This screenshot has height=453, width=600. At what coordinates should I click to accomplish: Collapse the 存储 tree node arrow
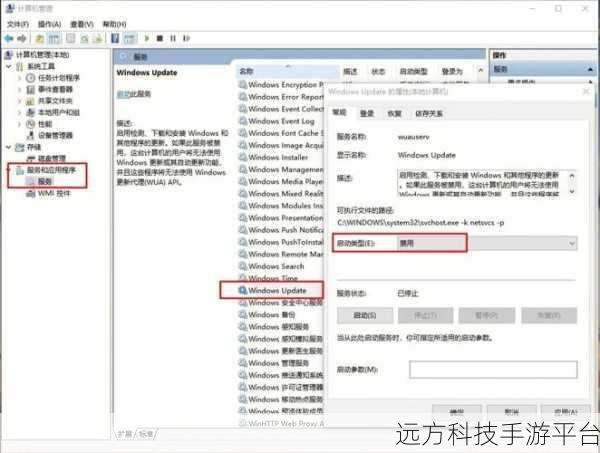tap(9, 147)
